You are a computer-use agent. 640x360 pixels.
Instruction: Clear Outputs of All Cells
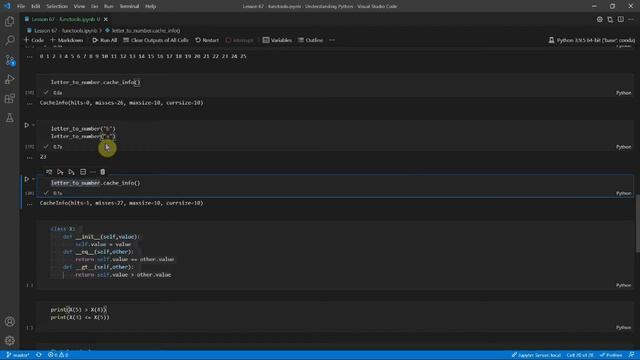click(x=156, y=40)
